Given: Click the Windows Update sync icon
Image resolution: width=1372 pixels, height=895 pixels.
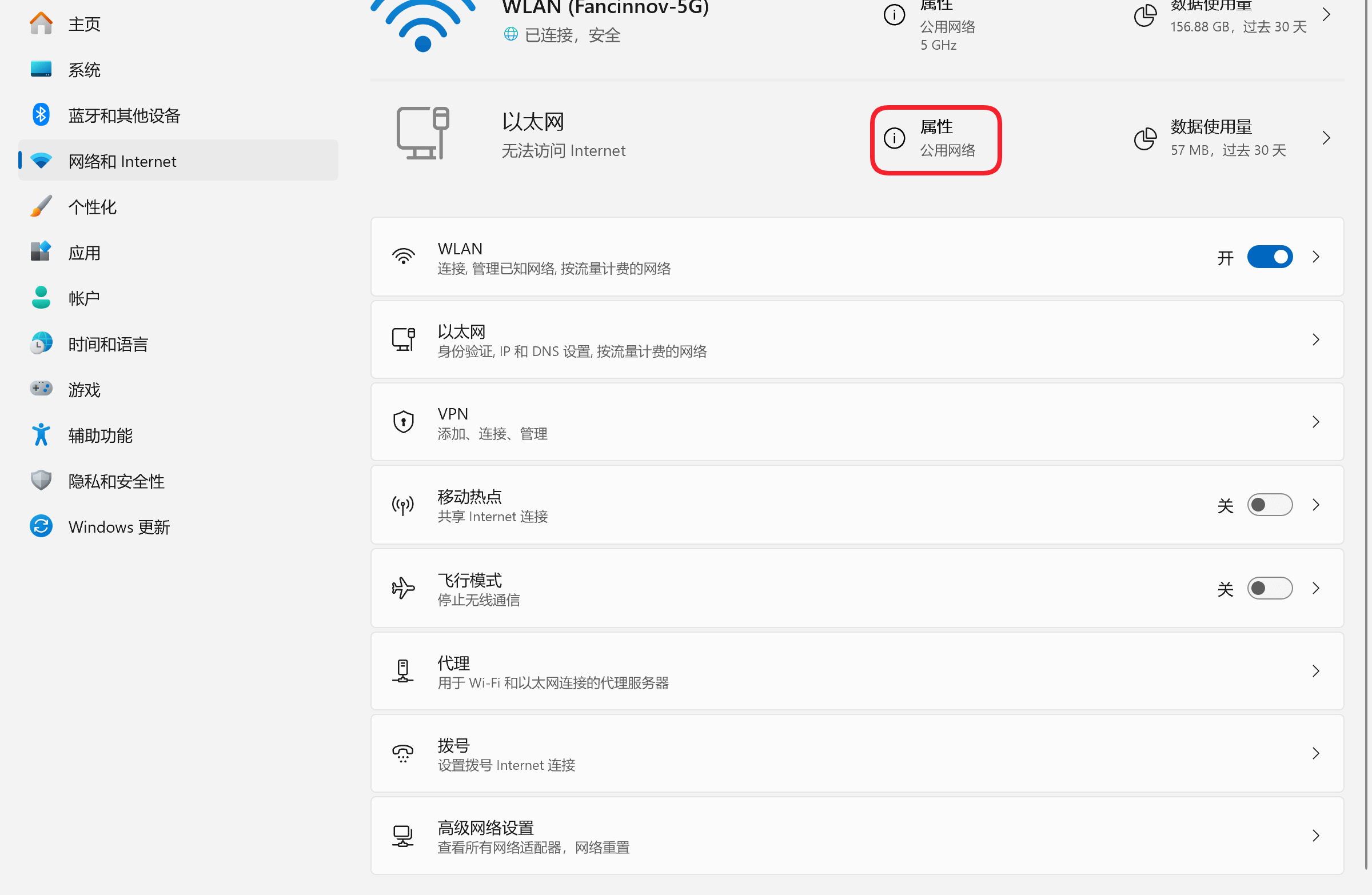Looking at the screenshot, I should point(41,526).
